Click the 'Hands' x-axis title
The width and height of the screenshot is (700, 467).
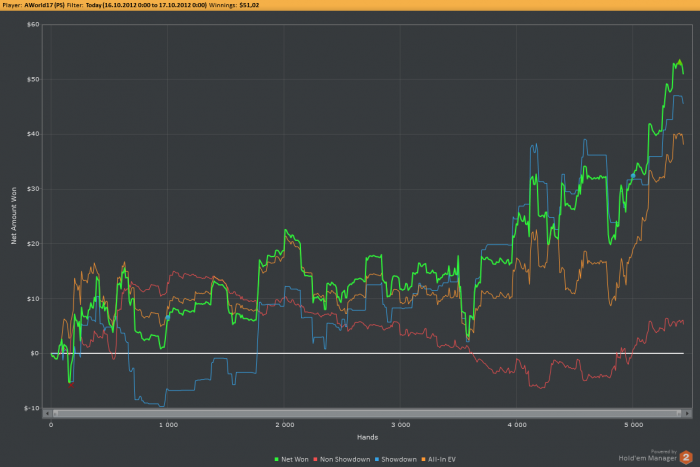click(367, 437)
